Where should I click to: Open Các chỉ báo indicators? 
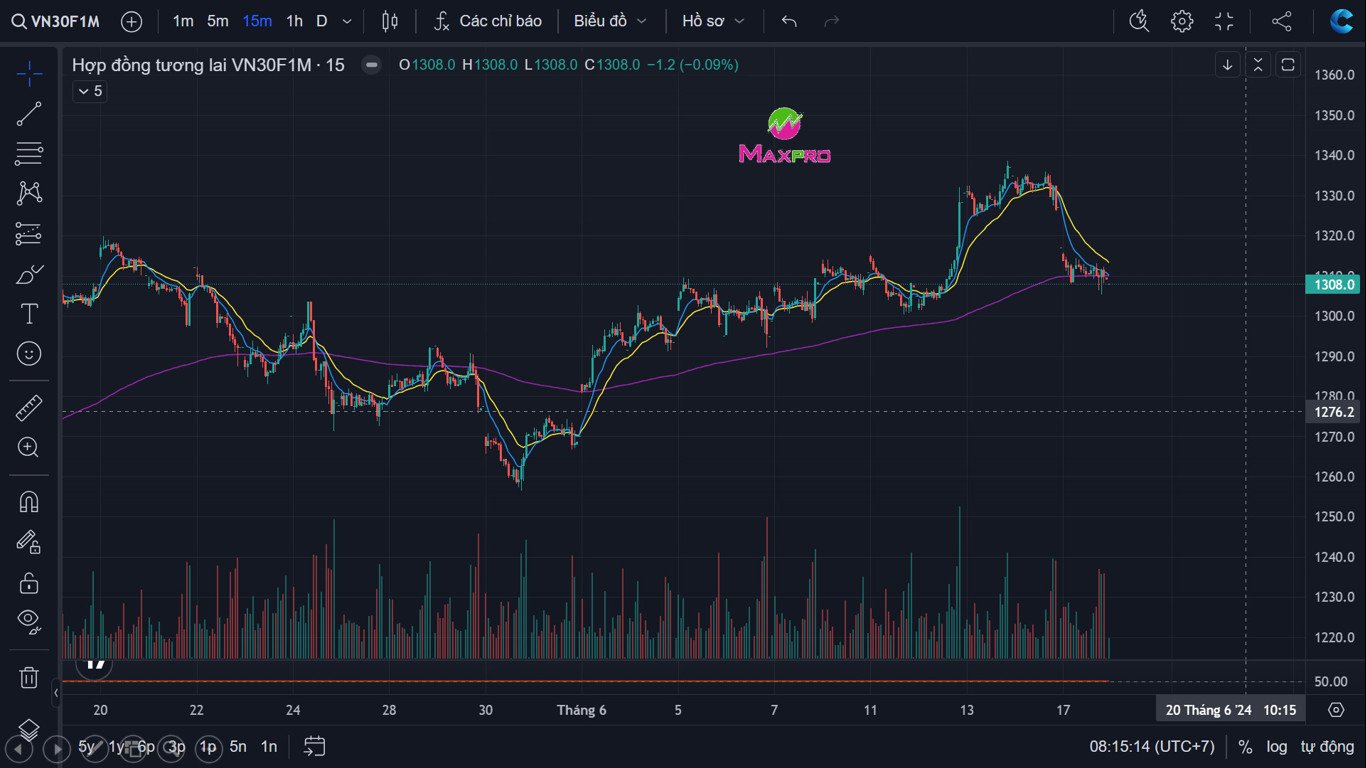[x=488, y=21]
